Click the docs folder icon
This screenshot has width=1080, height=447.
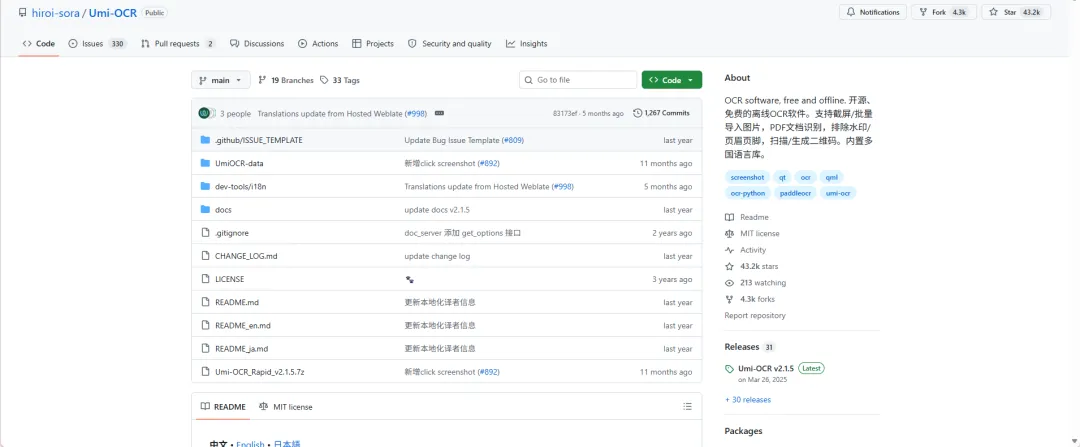(205, 209)
